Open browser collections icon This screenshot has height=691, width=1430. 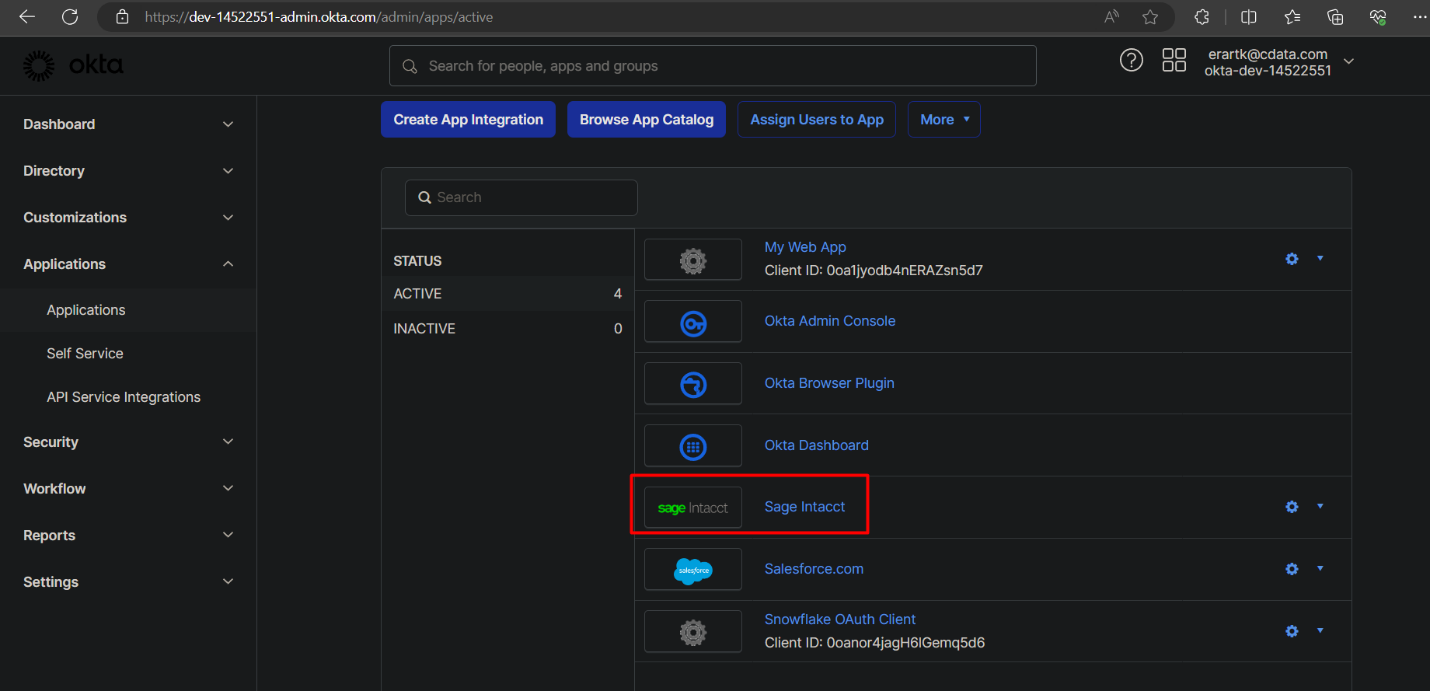pyautogui.click(x=1335, y=17)
